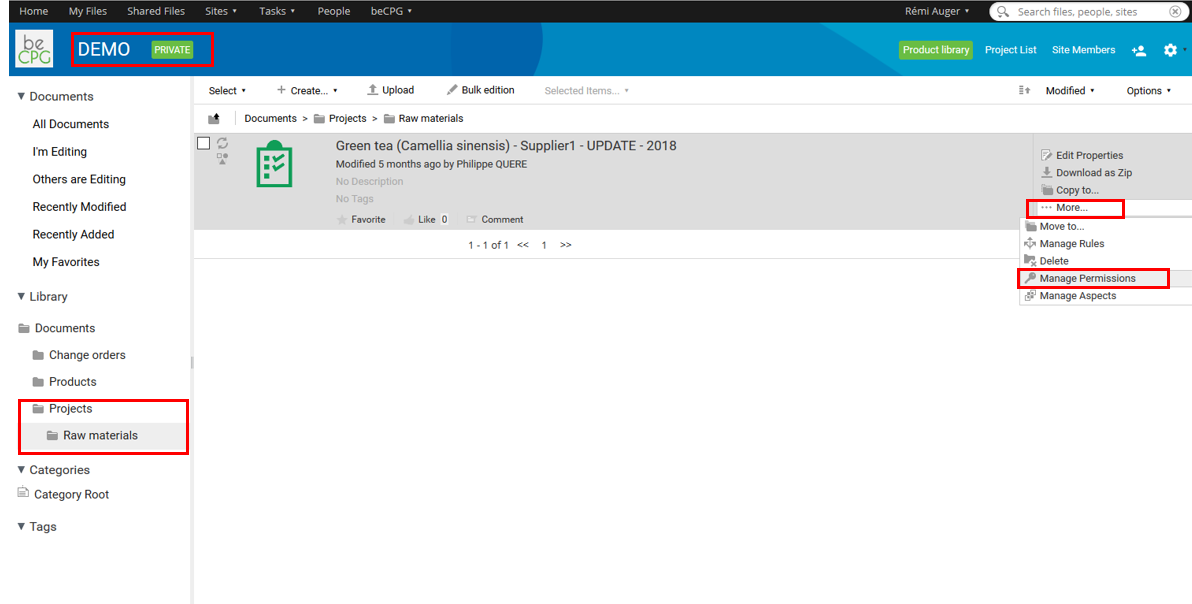
Task: Click the Projects folder icon in breadcrumb
Action: [319, 119]
